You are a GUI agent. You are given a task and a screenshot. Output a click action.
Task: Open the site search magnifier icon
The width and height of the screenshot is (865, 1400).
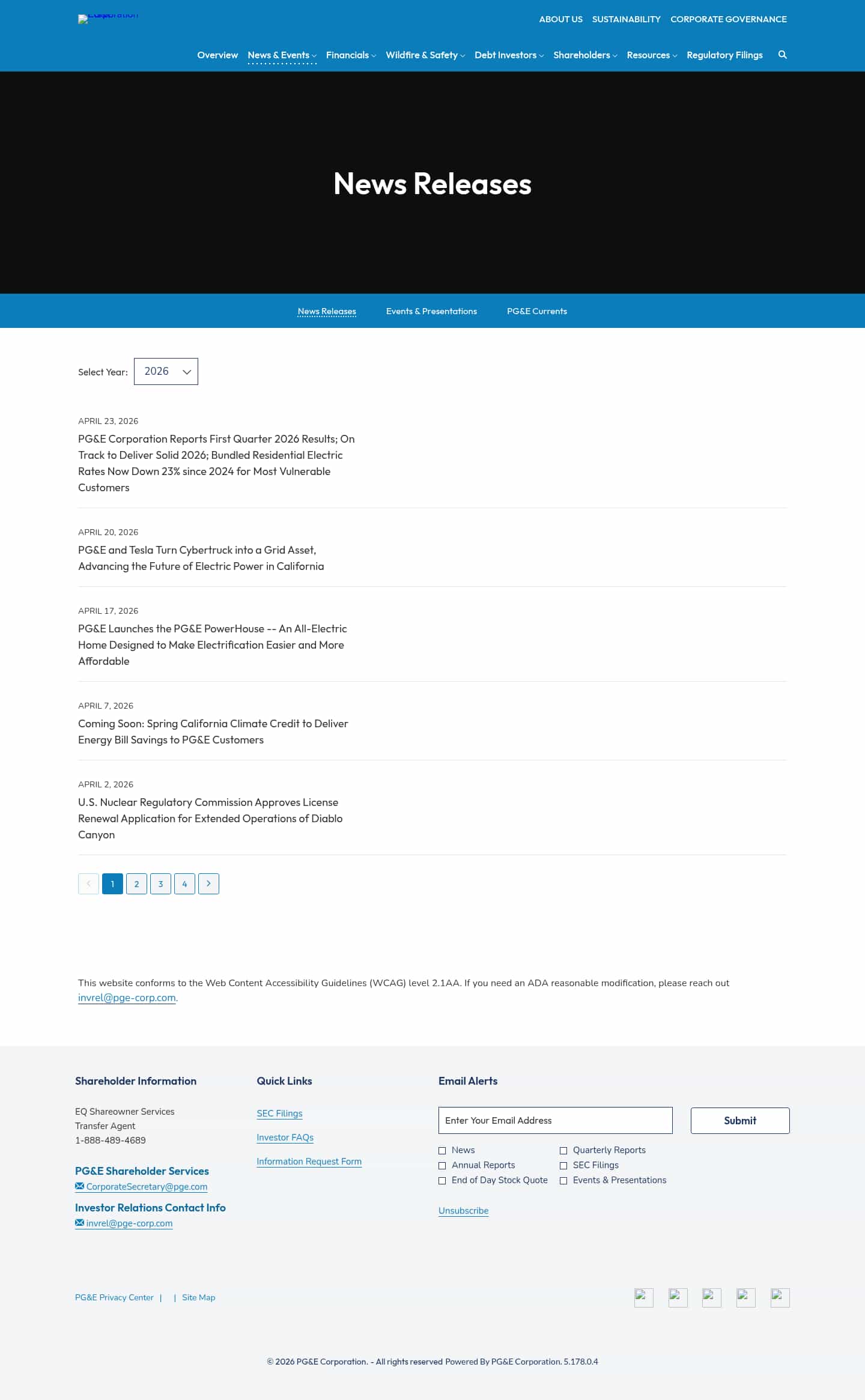pos(782,55)
